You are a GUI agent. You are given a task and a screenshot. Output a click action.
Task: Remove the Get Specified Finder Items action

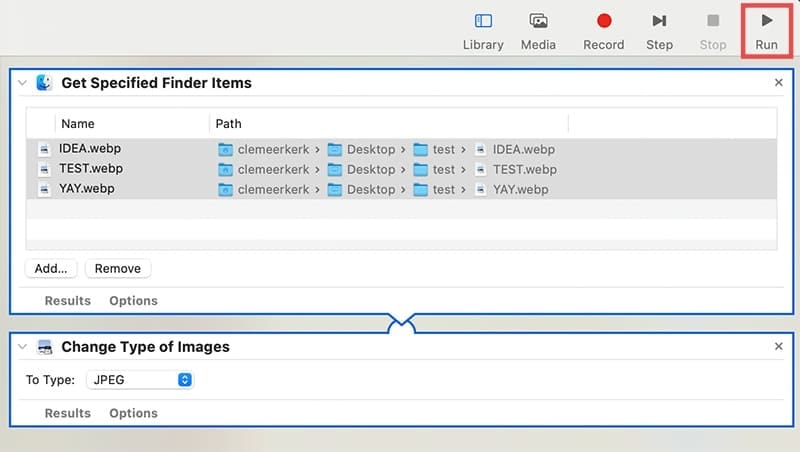[x=779, y=83]
